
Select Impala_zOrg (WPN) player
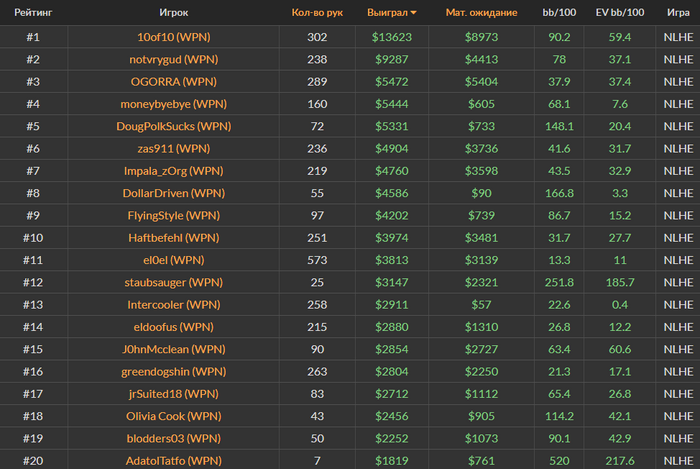pyautogui.click(x=174, y=171)
